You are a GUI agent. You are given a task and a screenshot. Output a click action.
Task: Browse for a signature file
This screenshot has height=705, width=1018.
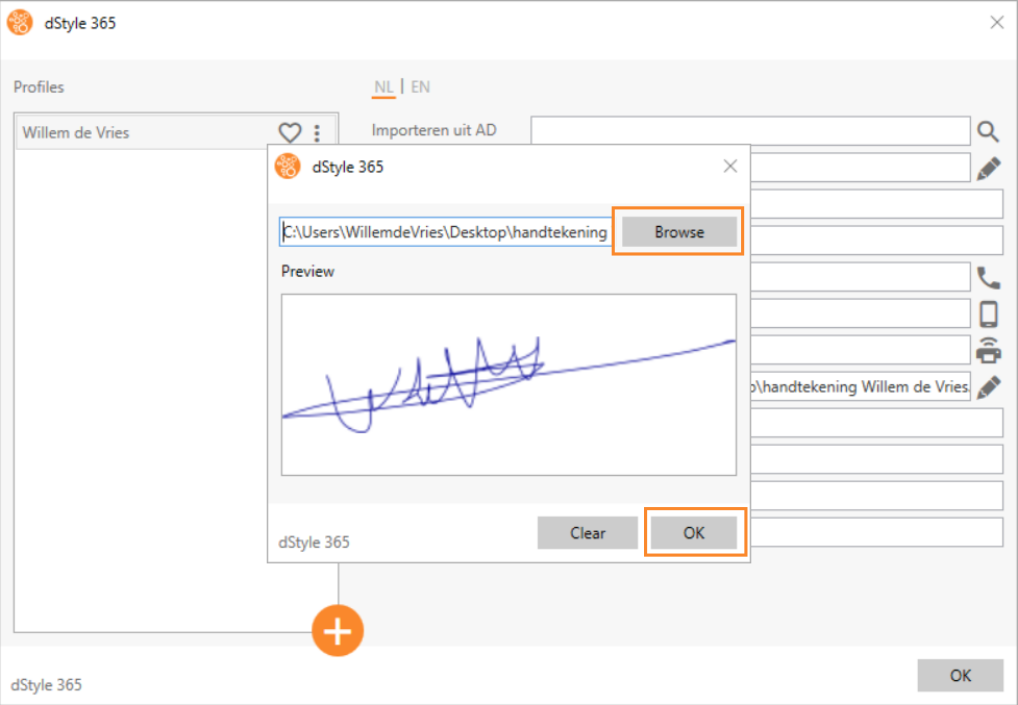[x=679, y=232]
